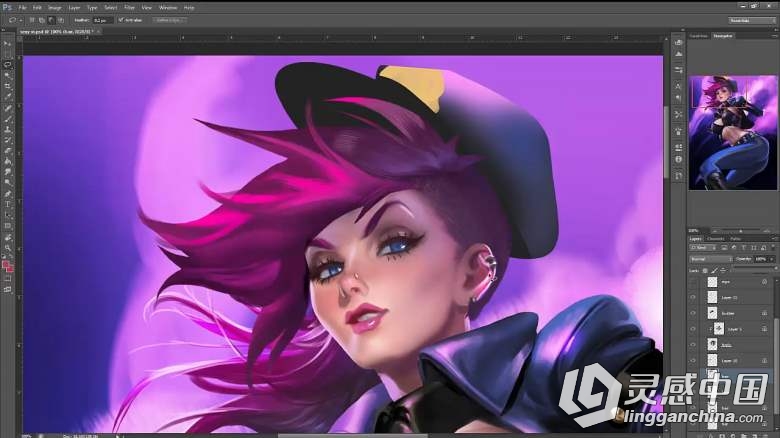Switch to the Navigator tab
Image resolution: width=780 pixels, height=438 pixels.
pyautogui.click(x=723, y=36)
